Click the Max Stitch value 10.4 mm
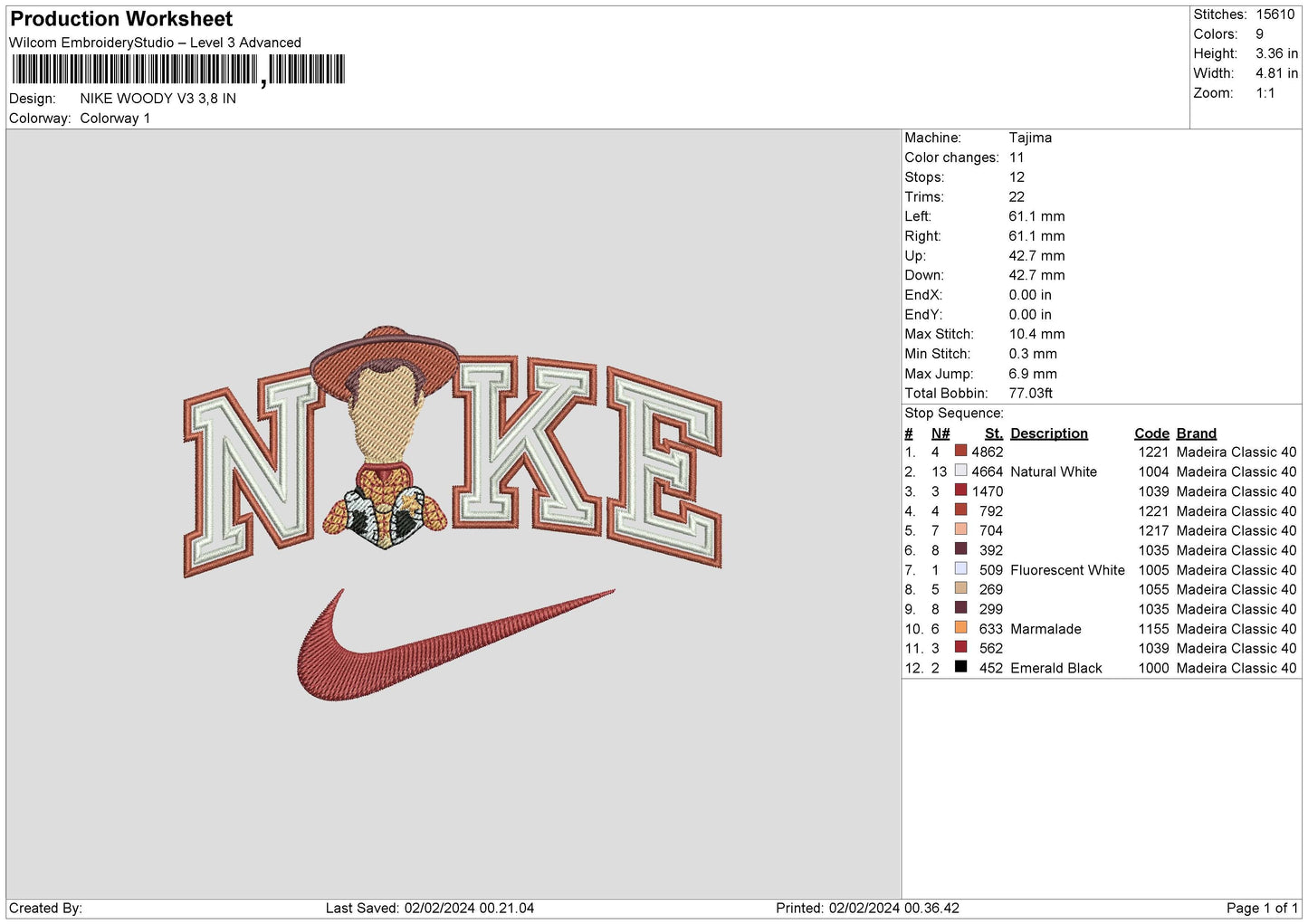 click(x=1037, y=334)
